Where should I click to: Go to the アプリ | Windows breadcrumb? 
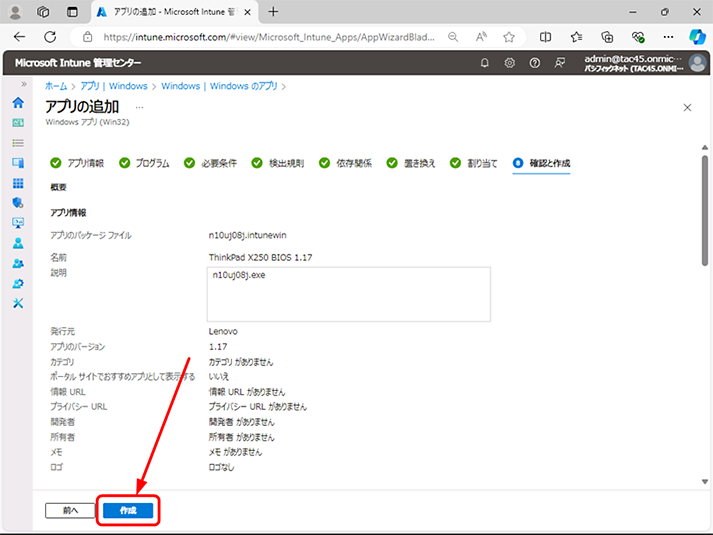(x=114, y=86)
